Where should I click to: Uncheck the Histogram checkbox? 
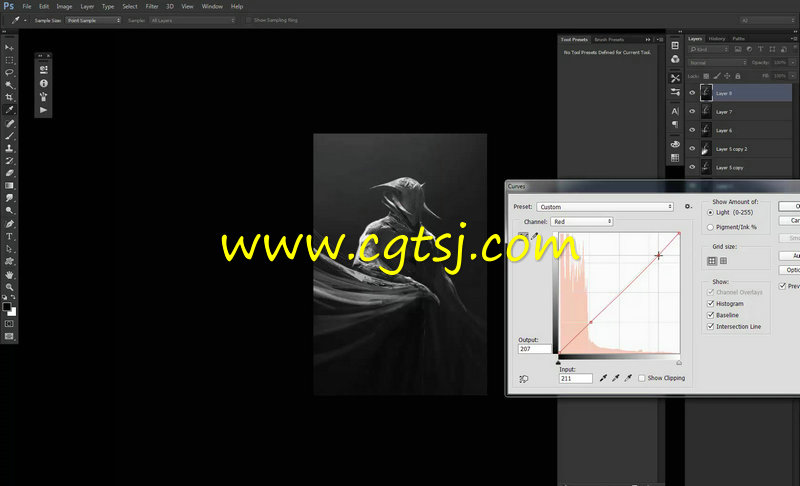(x=710, y=303)
